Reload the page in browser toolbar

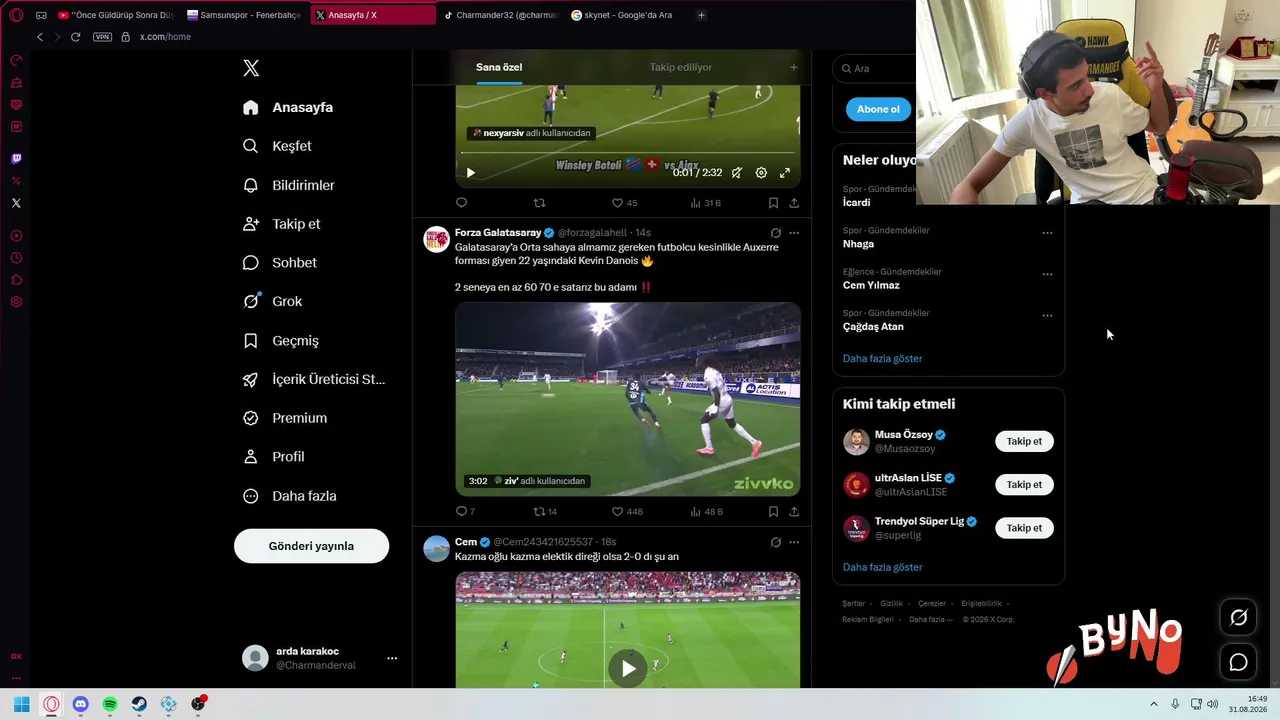[75, 37]
